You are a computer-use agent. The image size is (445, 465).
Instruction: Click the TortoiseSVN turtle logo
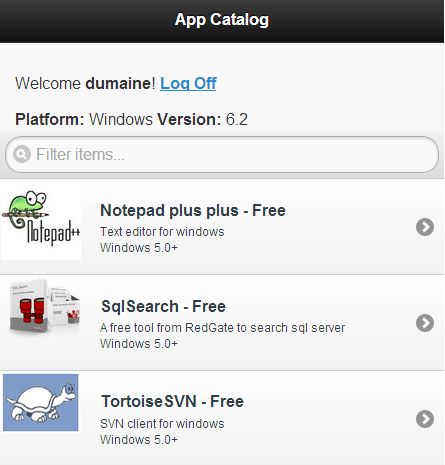(41, 402)
